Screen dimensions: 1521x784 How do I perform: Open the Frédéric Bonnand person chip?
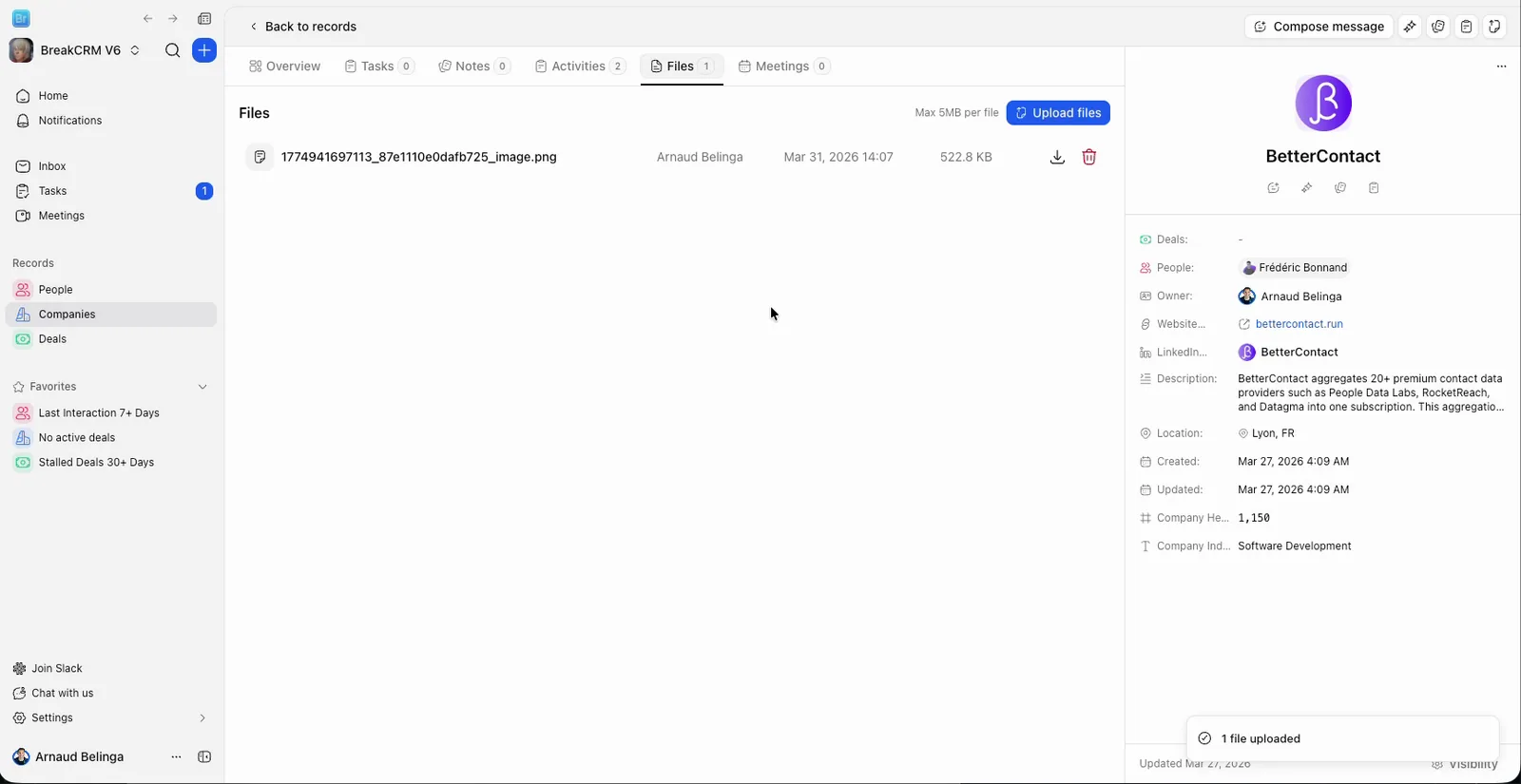tap(1295, 268)
